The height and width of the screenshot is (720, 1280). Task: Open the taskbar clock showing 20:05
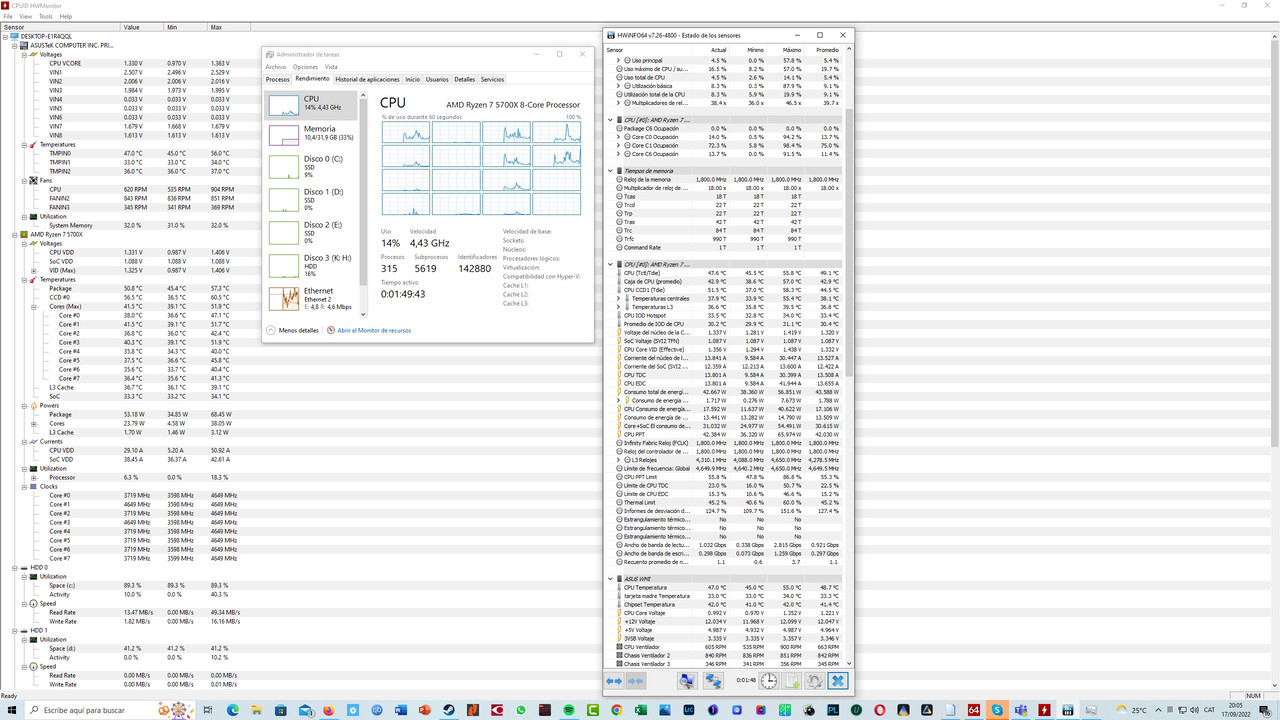click(x=1234, y=710)
